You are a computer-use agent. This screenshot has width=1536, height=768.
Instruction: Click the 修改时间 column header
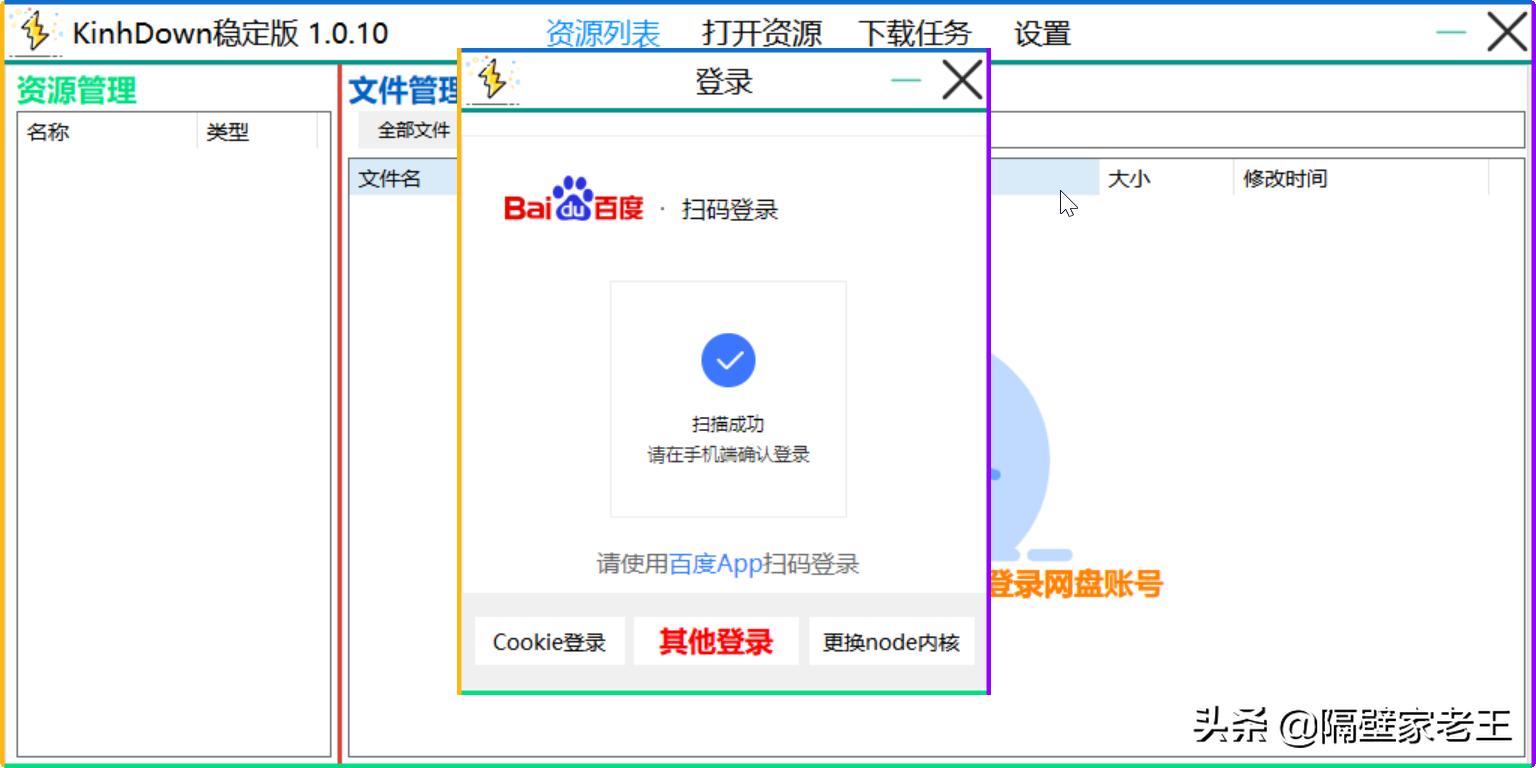point(1285,178)
